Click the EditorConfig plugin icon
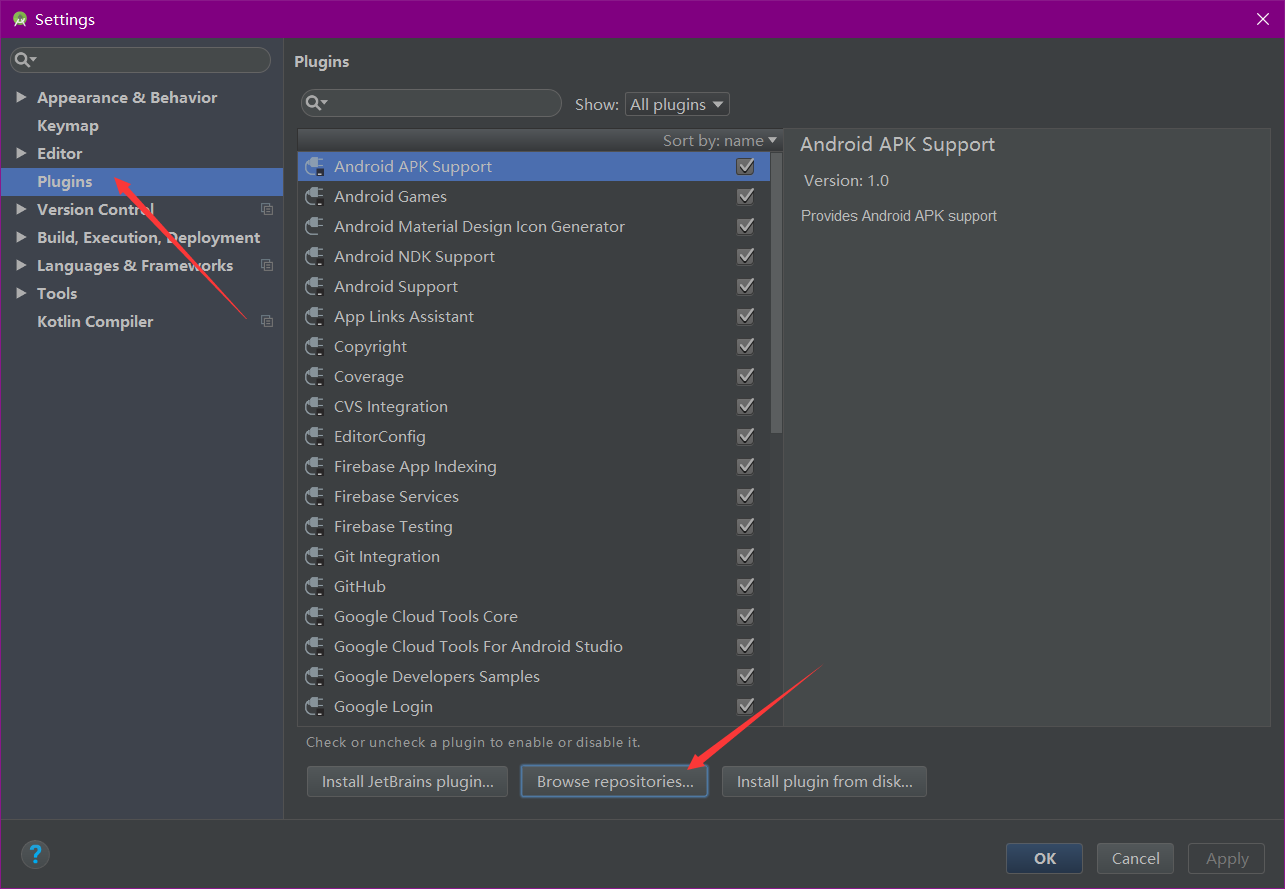The width and height of the screenshot is (1285, 889). 315,437
